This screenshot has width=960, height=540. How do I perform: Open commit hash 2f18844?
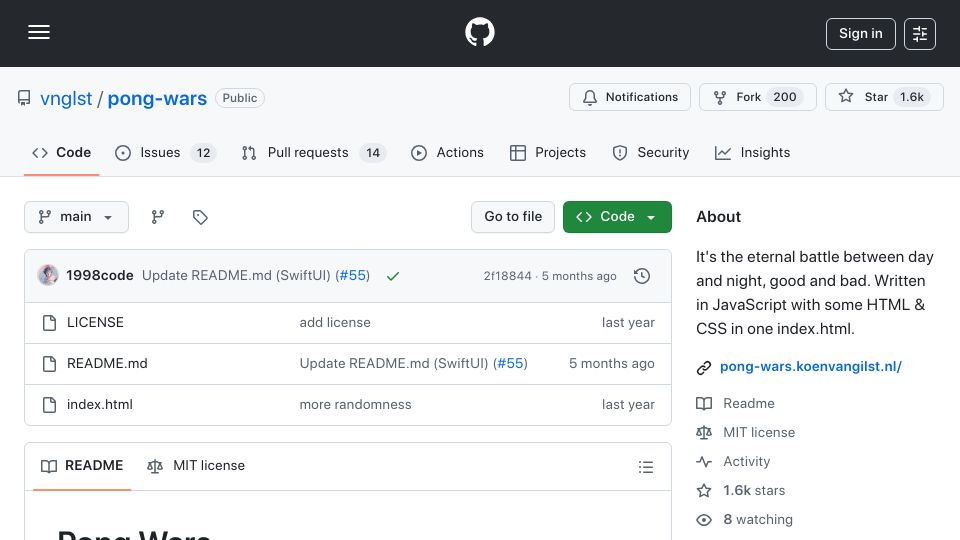click(x=508, y=276)
